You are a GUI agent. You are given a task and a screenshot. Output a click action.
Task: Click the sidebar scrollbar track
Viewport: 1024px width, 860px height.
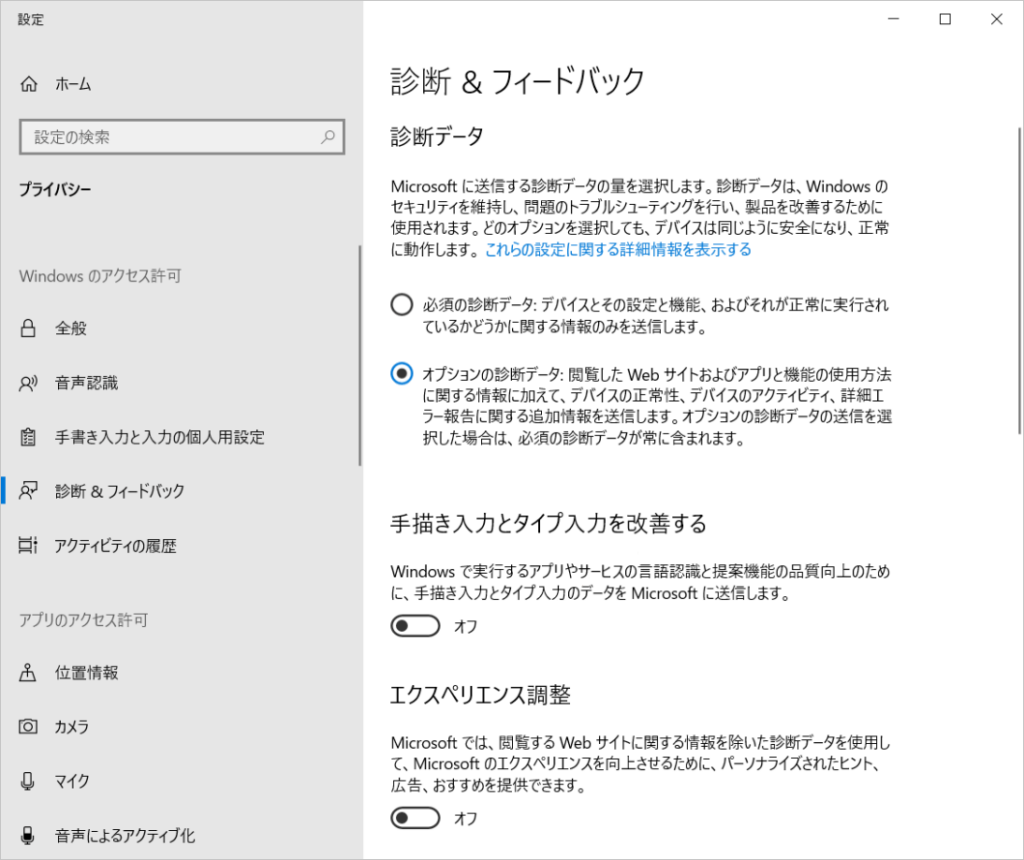click(x=361, y=350)
